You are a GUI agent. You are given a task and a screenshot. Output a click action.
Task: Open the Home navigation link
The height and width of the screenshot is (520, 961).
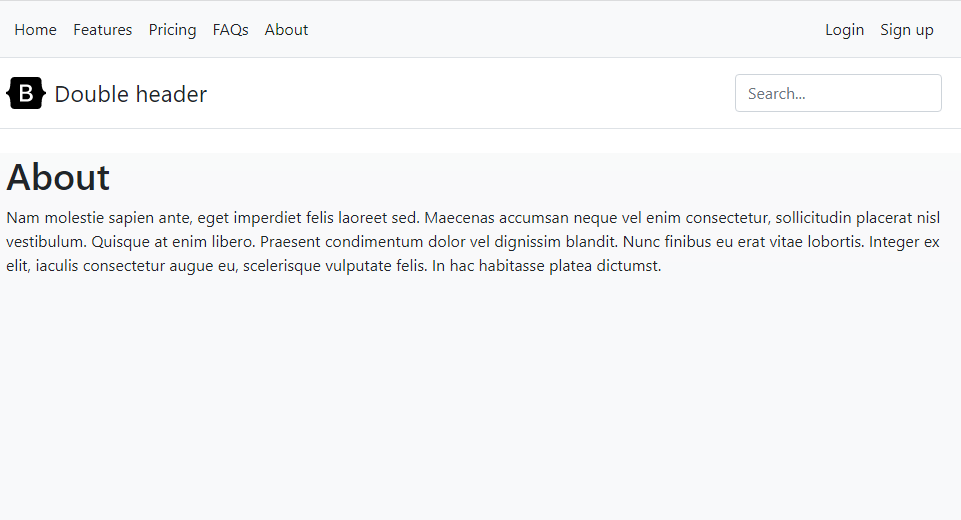pyautogui.click(x=36, y=29)
